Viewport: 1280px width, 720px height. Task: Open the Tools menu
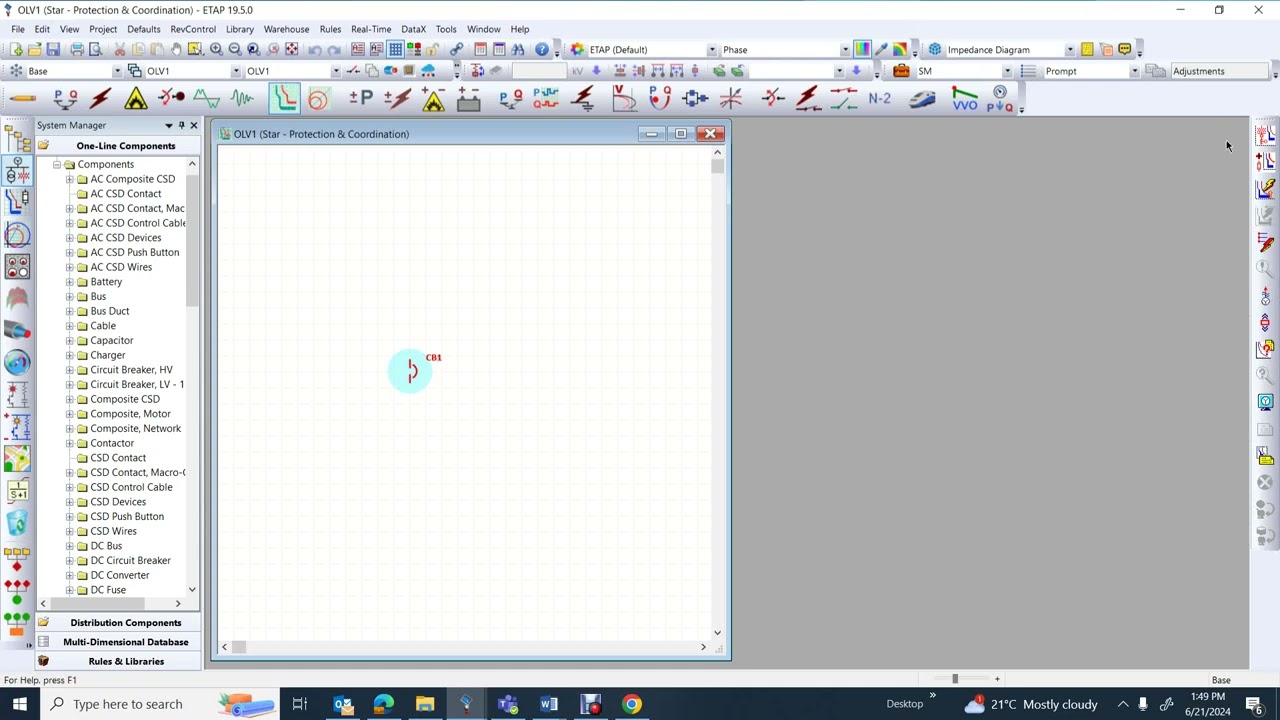[x=446, y=29]
